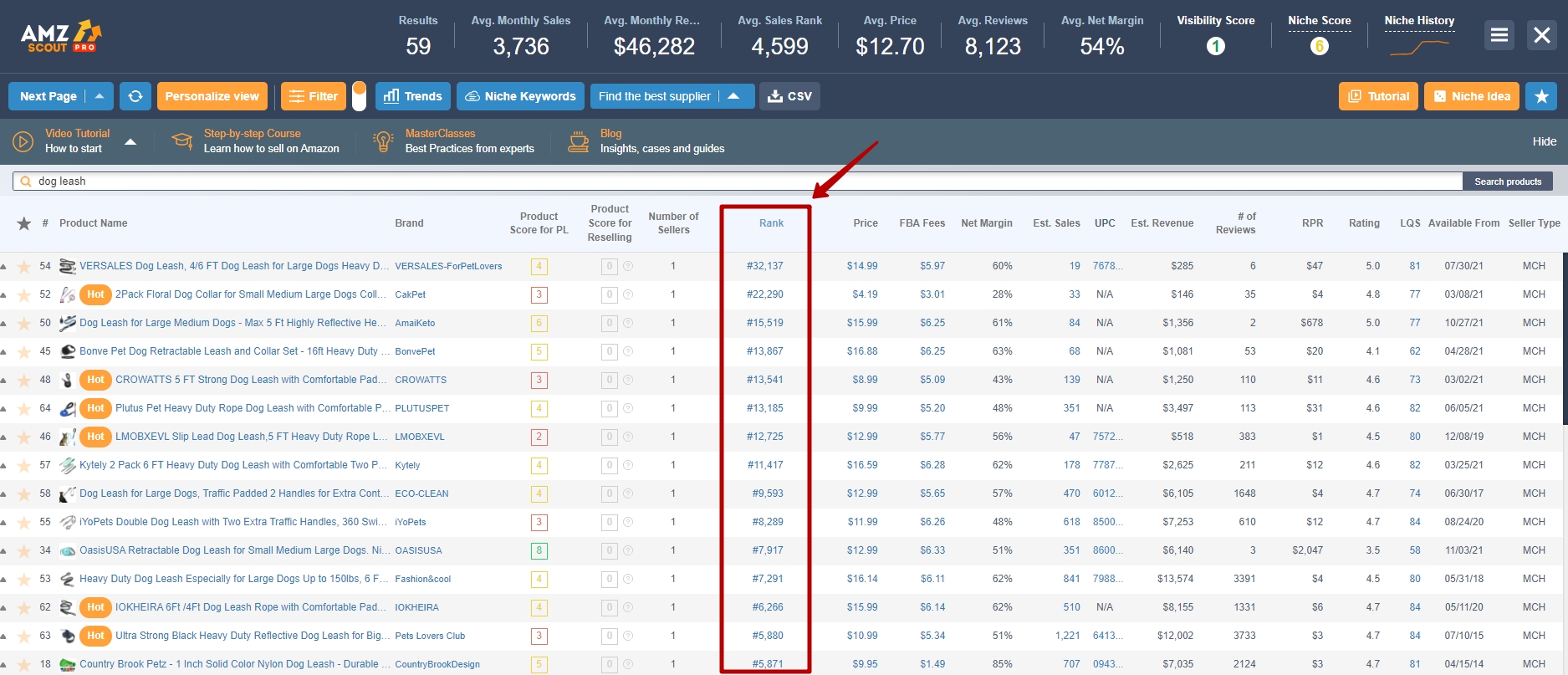Click the help icon in the OASISUSA row

[x=628, y=550]
